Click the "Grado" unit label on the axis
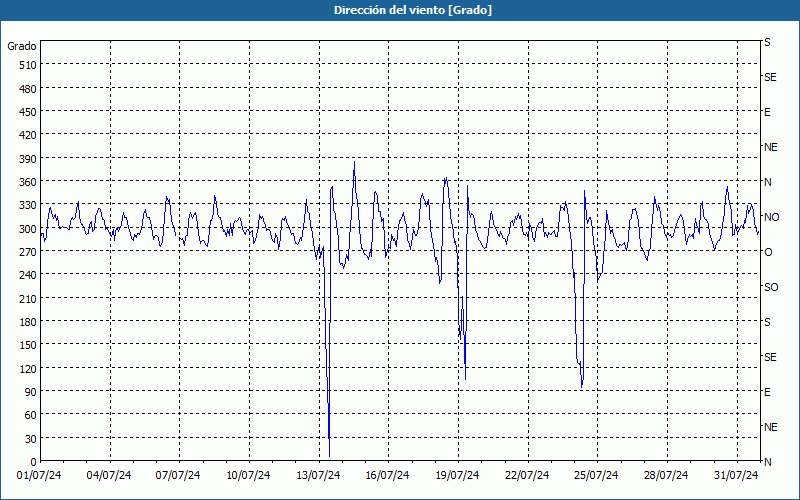 22,46
